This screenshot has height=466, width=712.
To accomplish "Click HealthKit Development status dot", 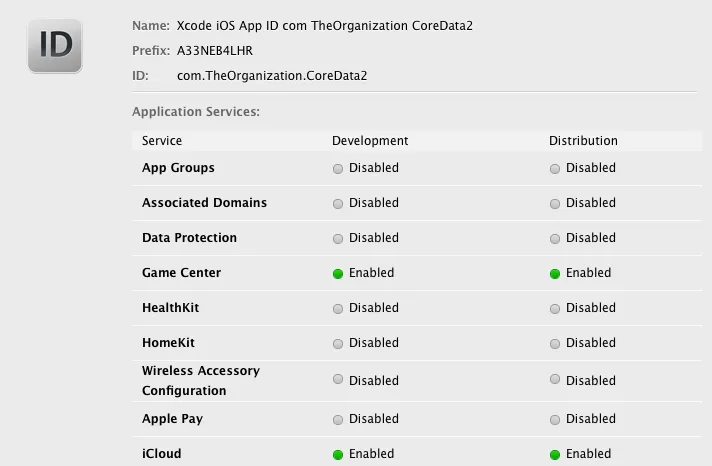I will tap(338, 309).
